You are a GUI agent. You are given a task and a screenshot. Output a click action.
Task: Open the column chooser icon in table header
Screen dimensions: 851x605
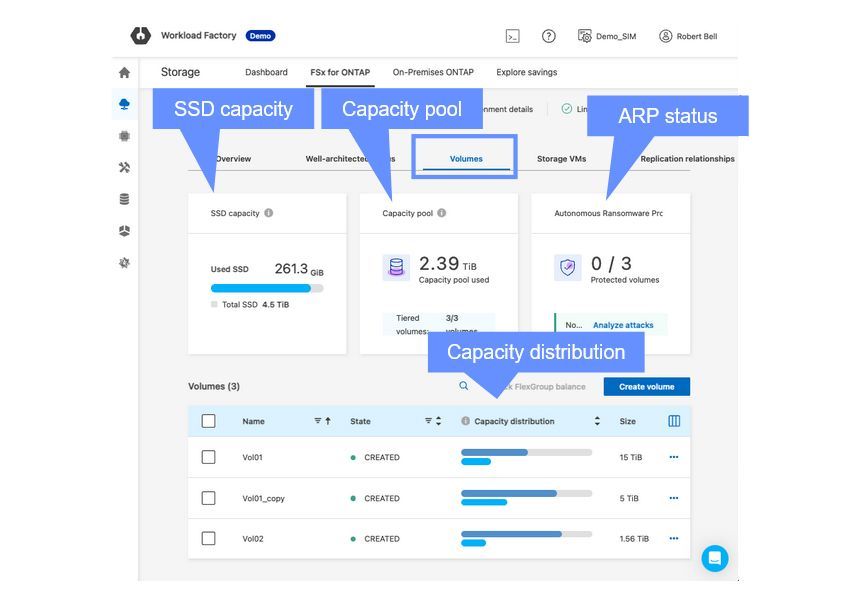(x=674, y=421)
